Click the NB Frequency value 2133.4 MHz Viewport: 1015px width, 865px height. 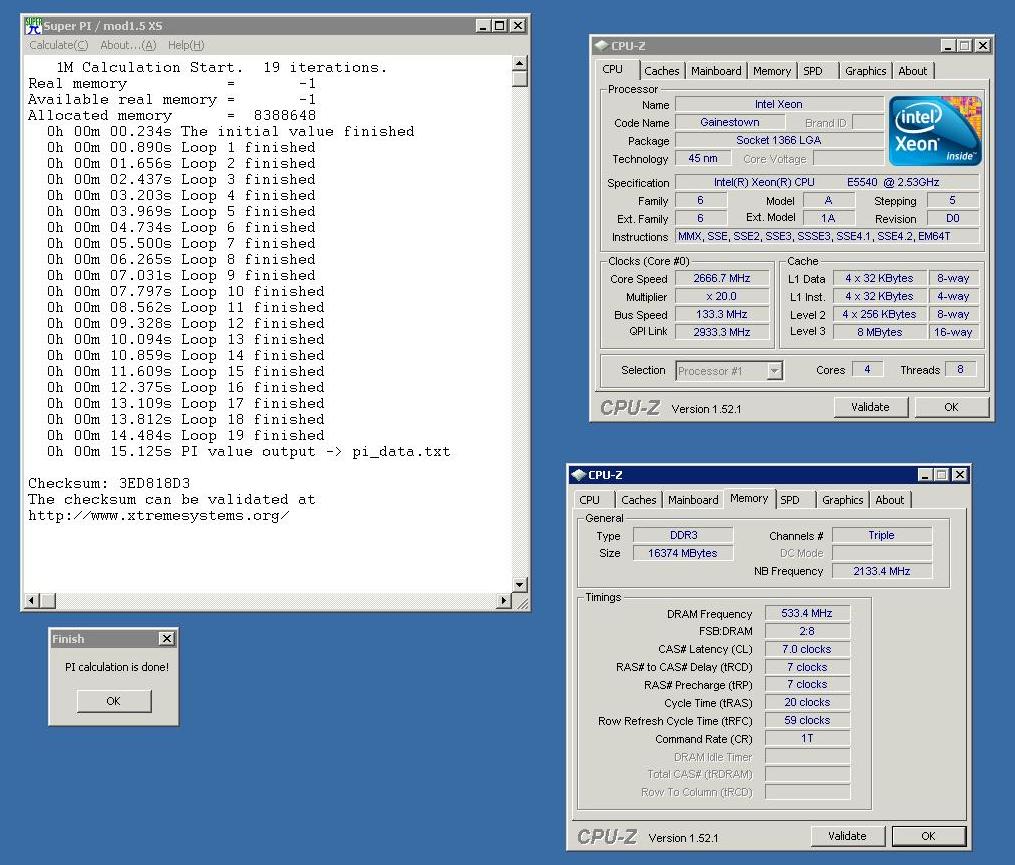tap(882, 571)
